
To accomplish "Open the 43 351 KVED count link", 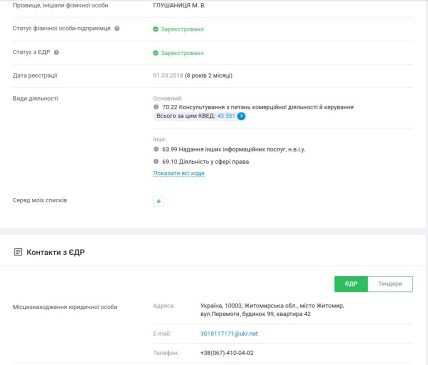I will click(x=226, y=116).
